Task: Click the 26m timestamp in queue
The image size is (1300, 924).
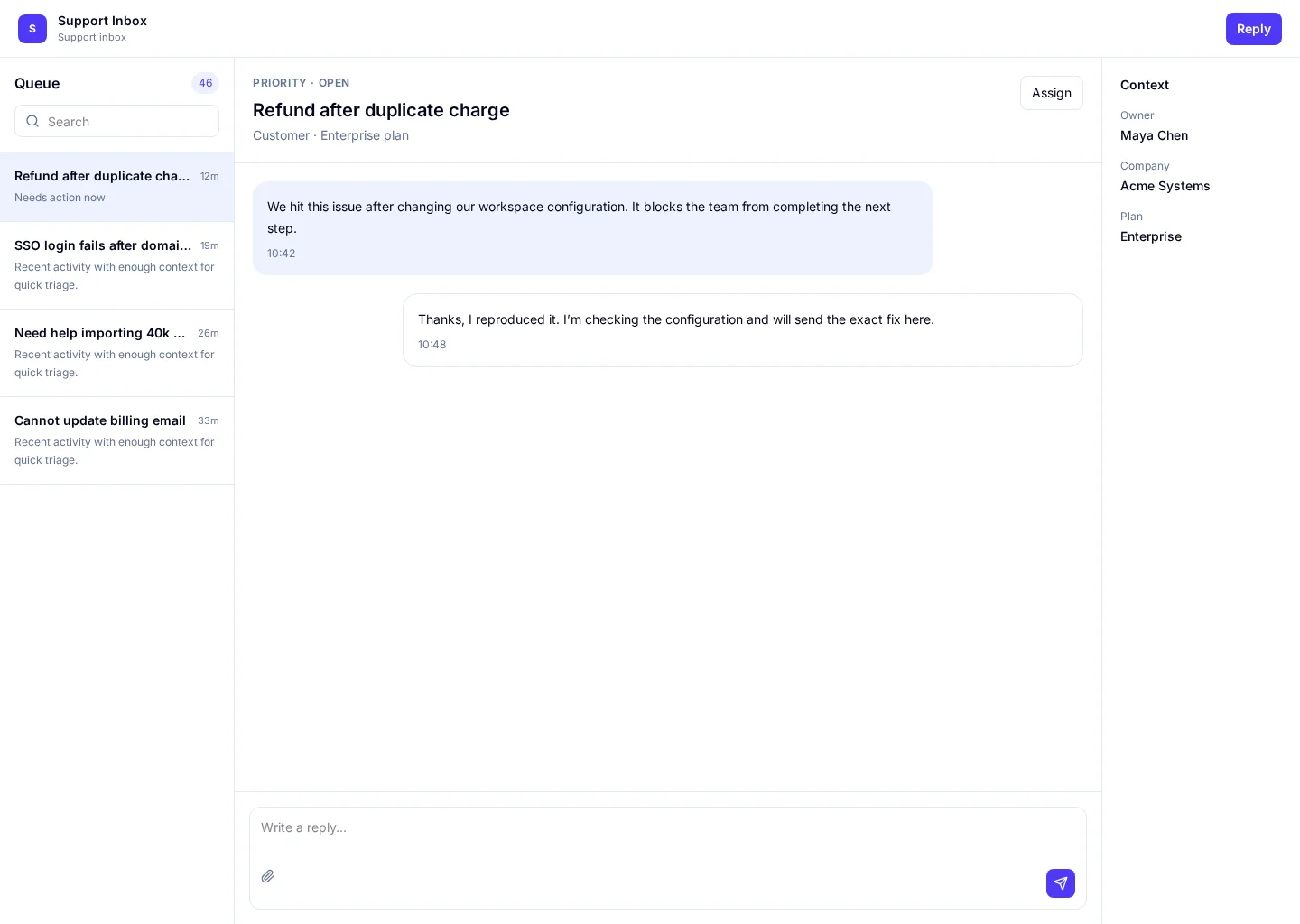Action: coord(209,333)
